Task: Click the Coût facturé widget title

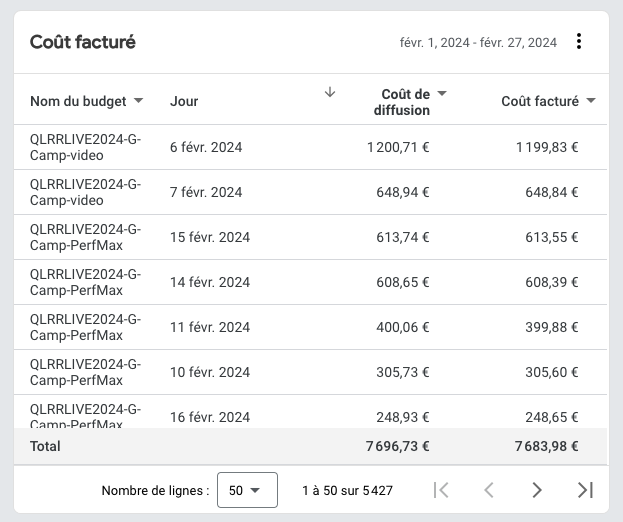Action: pyautogui.click(x=83, y=42)
